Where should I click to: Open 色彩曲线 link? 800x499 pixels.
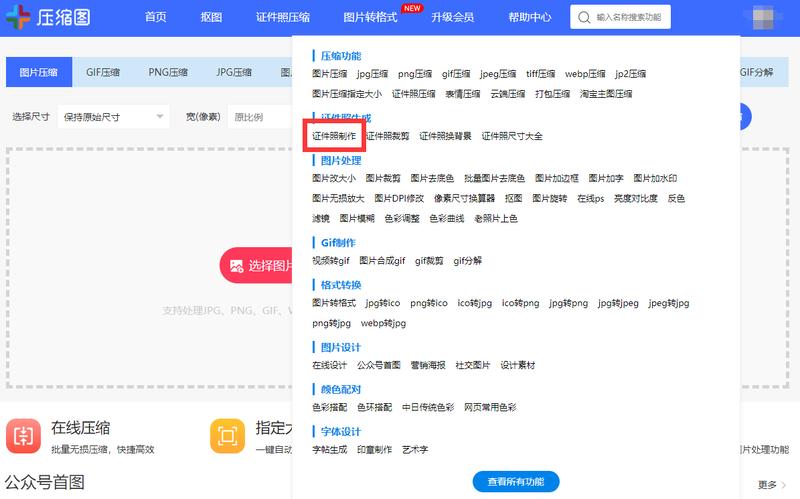[x=447, y=219]
